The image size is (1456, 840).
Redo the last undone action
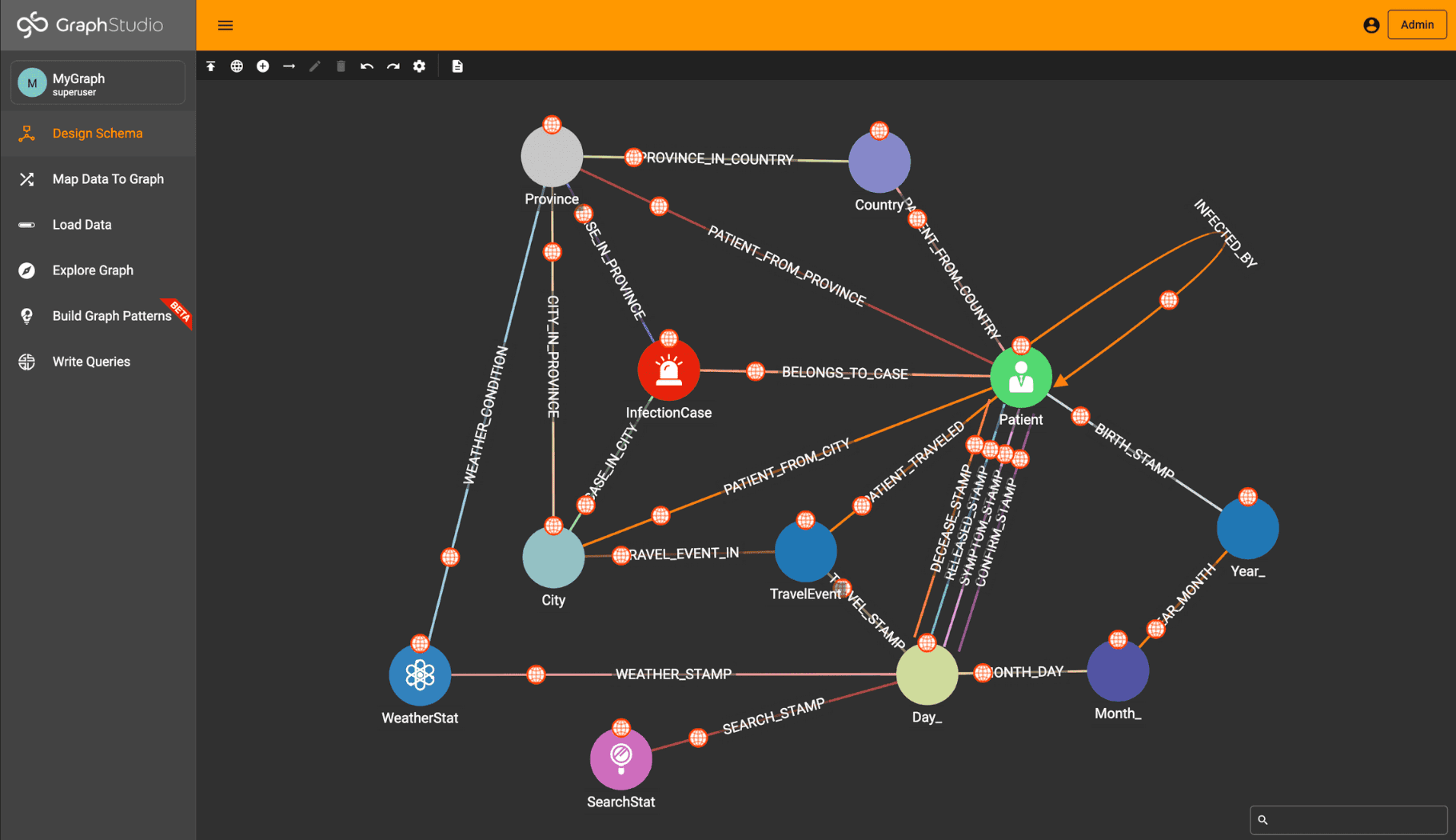tap(393, 66)
